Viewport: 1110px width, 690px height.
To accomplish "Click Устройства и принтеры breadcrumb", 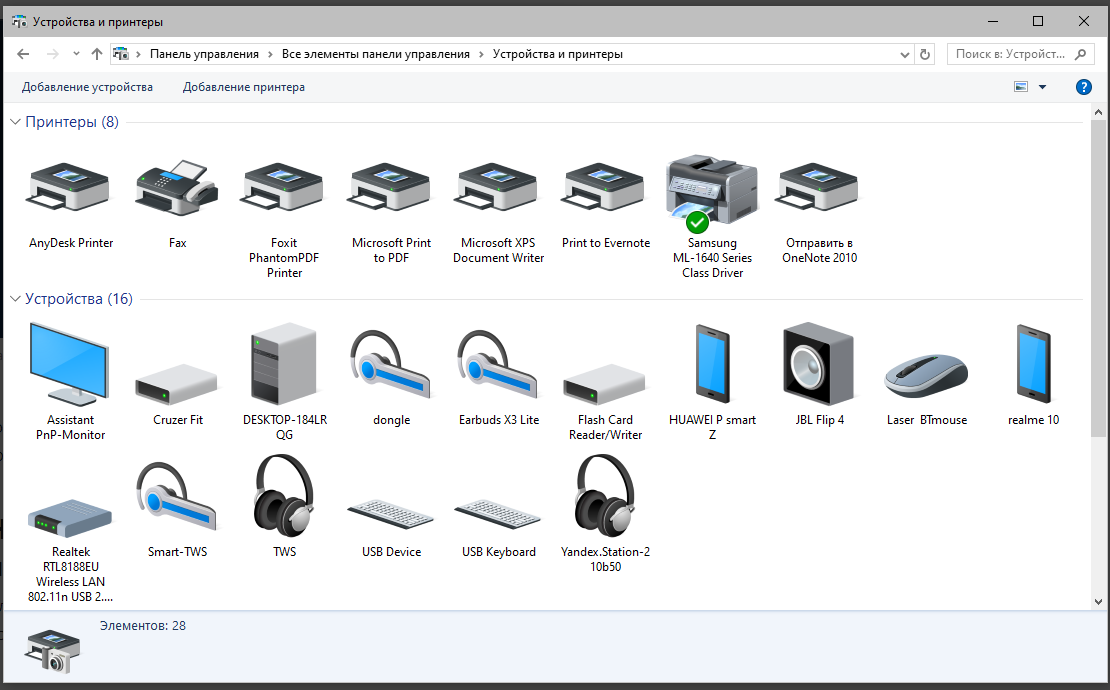I will pyautogui.click(x=558, y=54).
